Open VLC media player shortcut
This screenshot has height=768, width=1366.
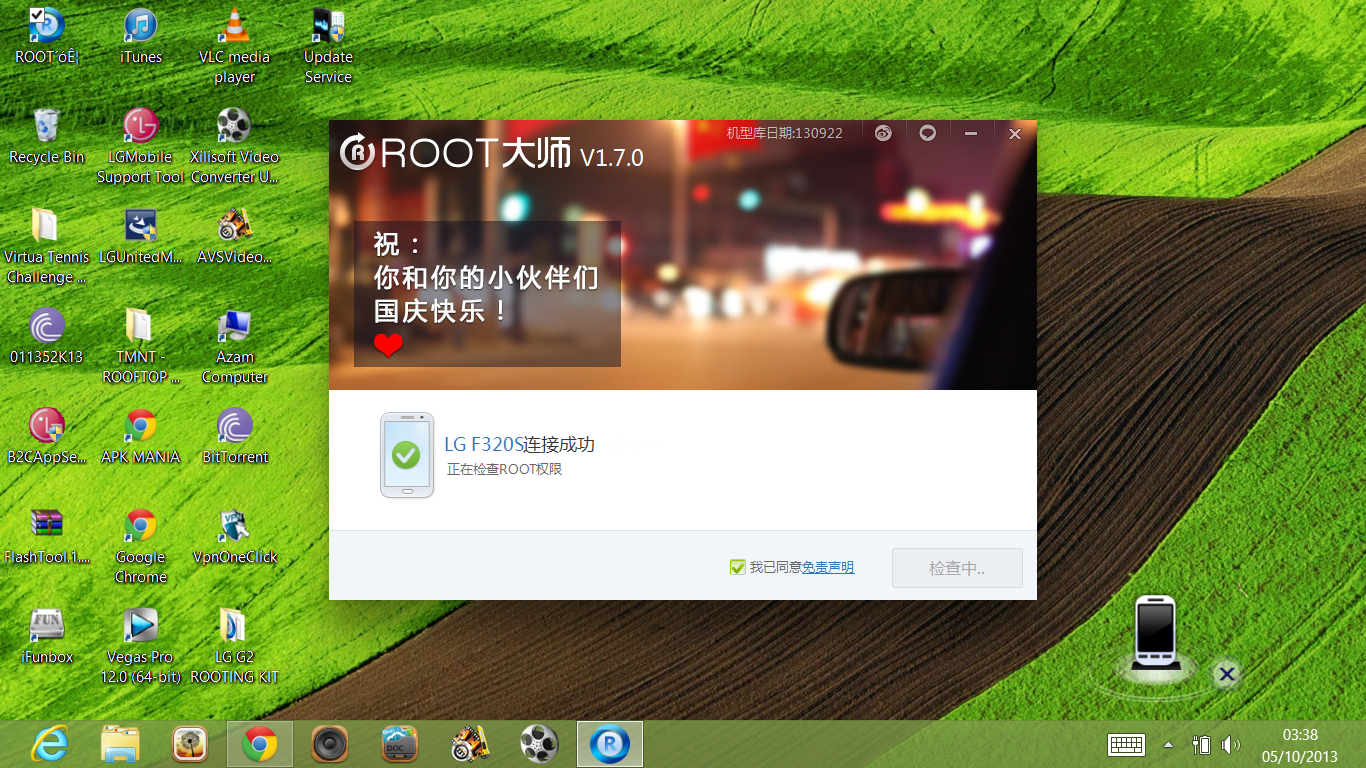point(234,45)
